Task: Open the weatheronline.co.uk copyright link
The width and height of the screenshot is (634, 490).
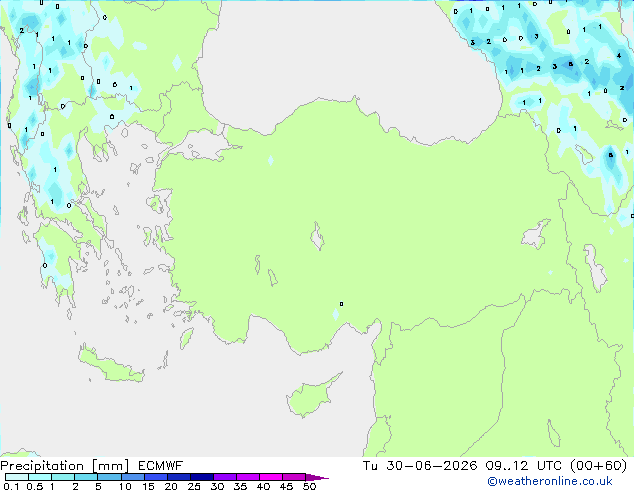Action: point(550,481)
